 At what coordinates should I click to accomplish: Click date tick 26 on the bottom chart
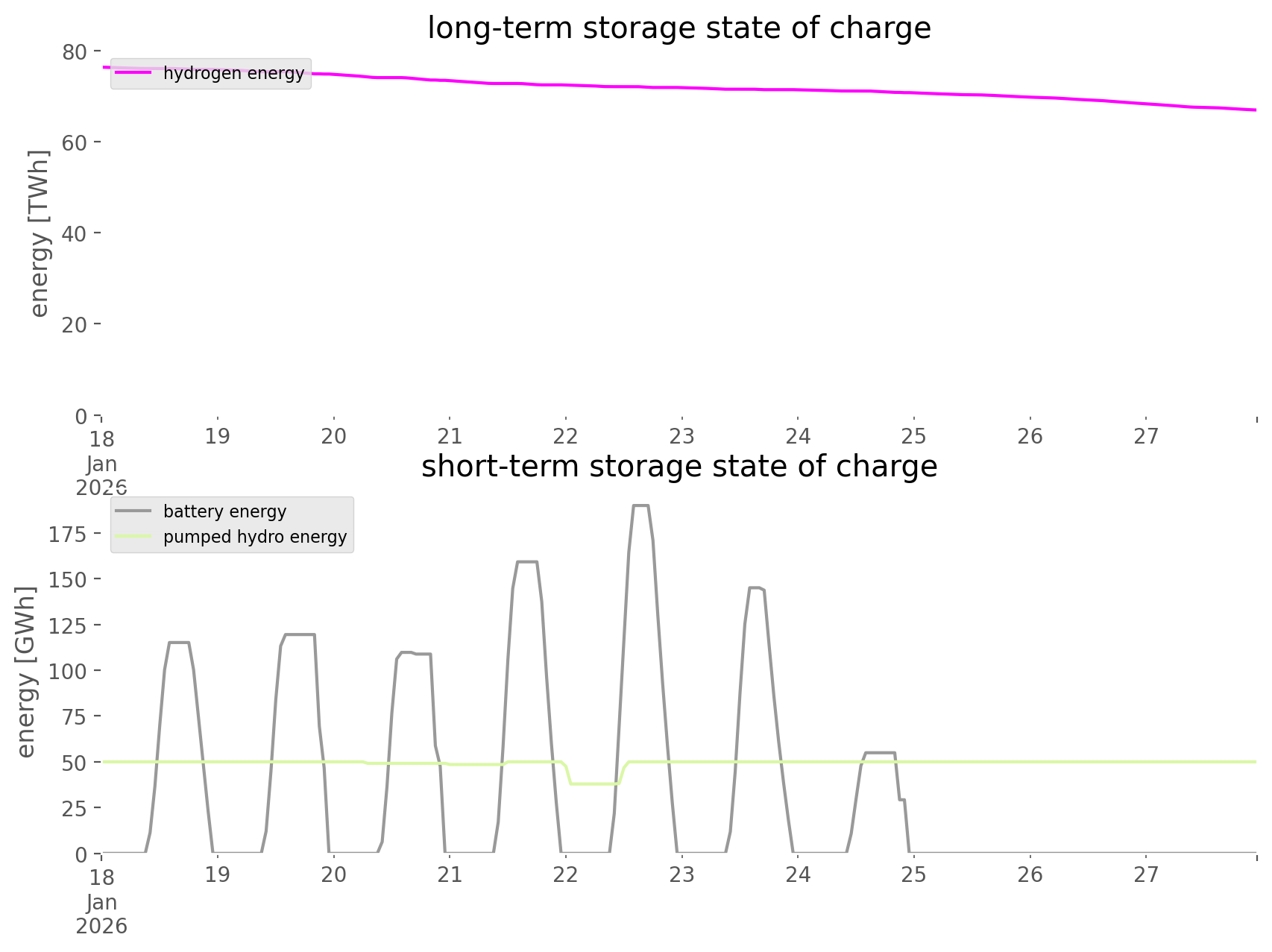tap(1030, 874)
